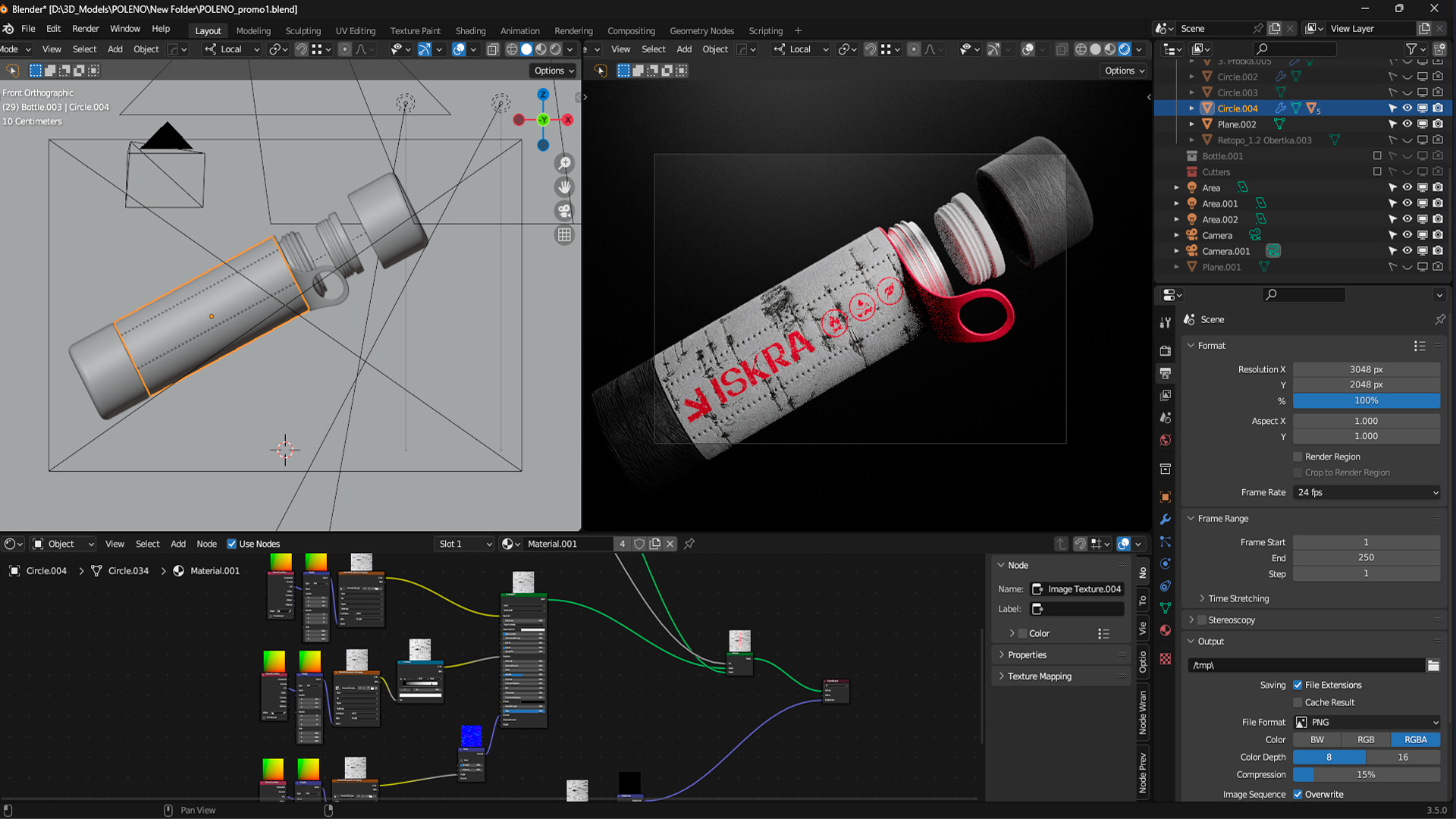Click the output path folder browse icon

coord(1432,665)
